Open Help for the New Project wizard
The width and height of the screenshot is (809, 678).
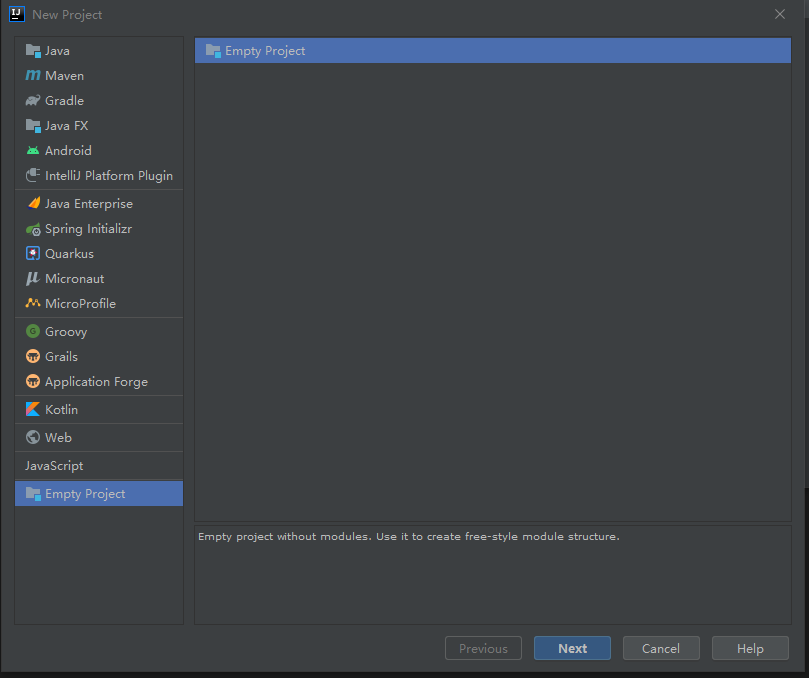(x=750, y=648)
